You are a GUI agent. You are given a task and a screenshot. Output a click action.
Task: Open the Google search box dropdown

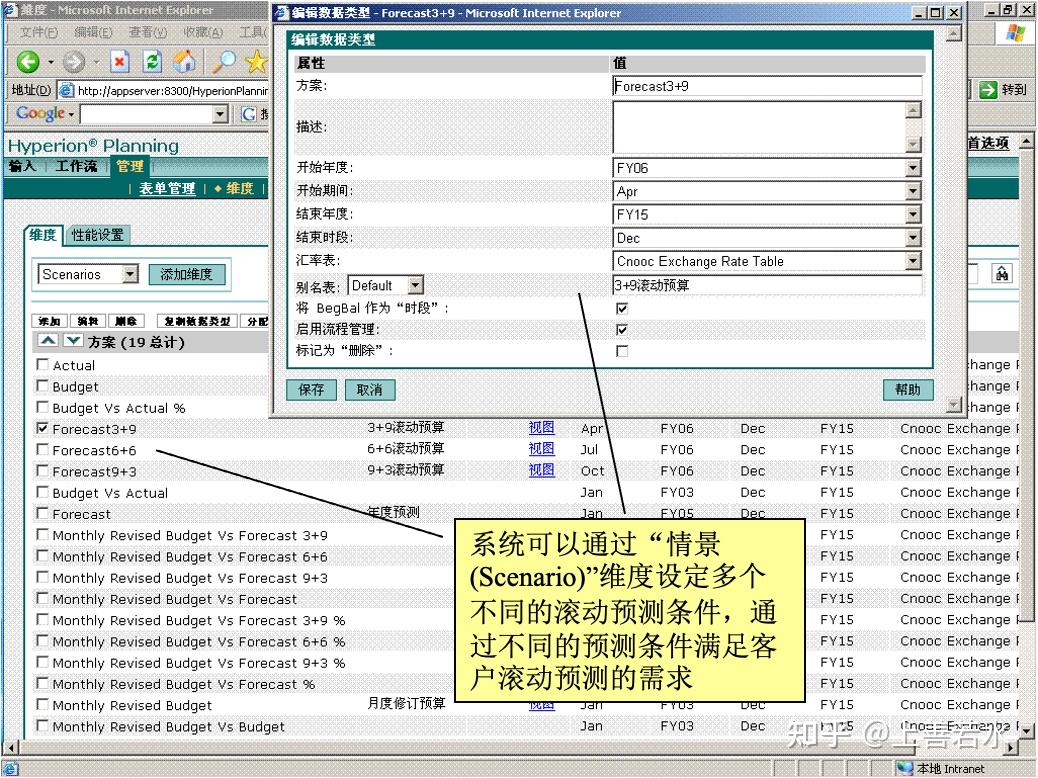click(x=220, y=114)
